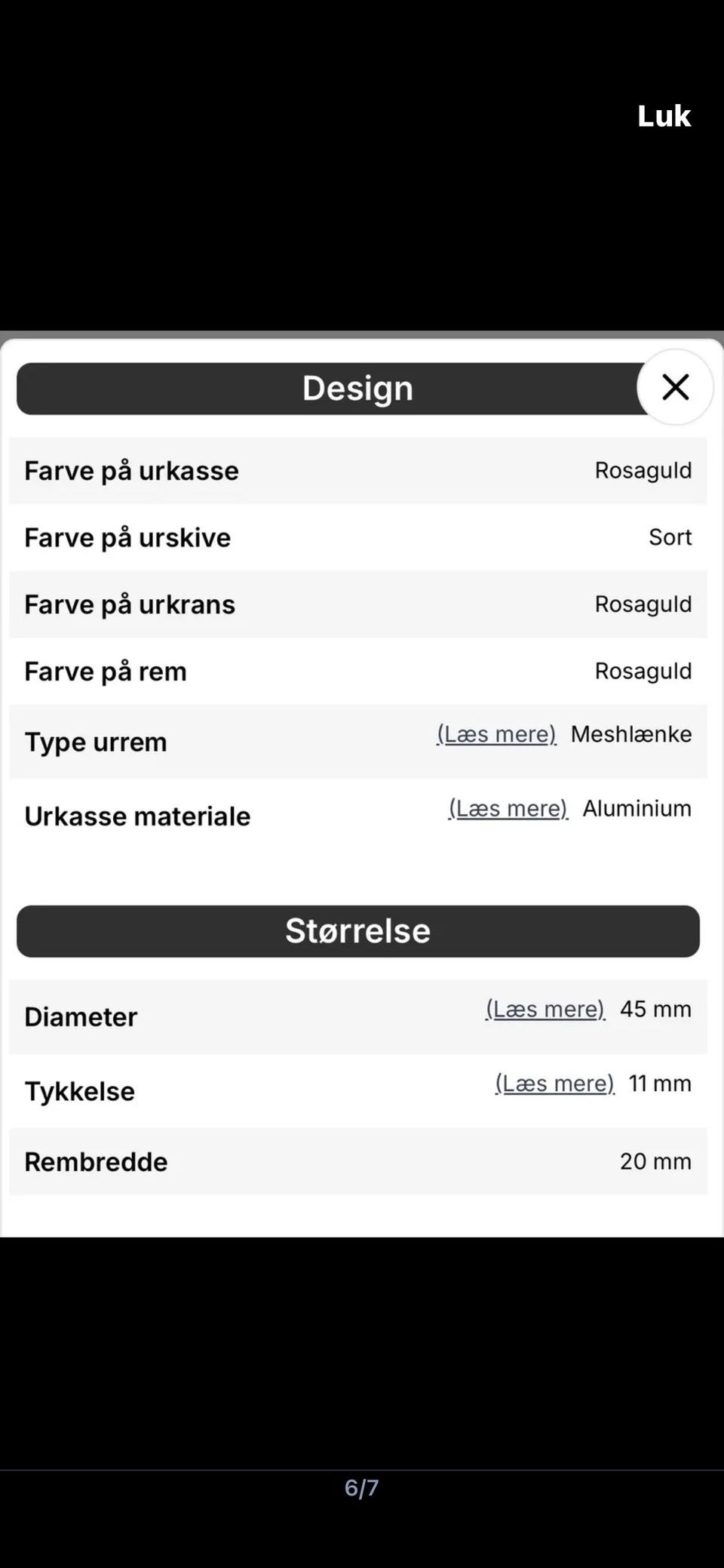Select the Farve på rem row

click(x=357, y=672)
